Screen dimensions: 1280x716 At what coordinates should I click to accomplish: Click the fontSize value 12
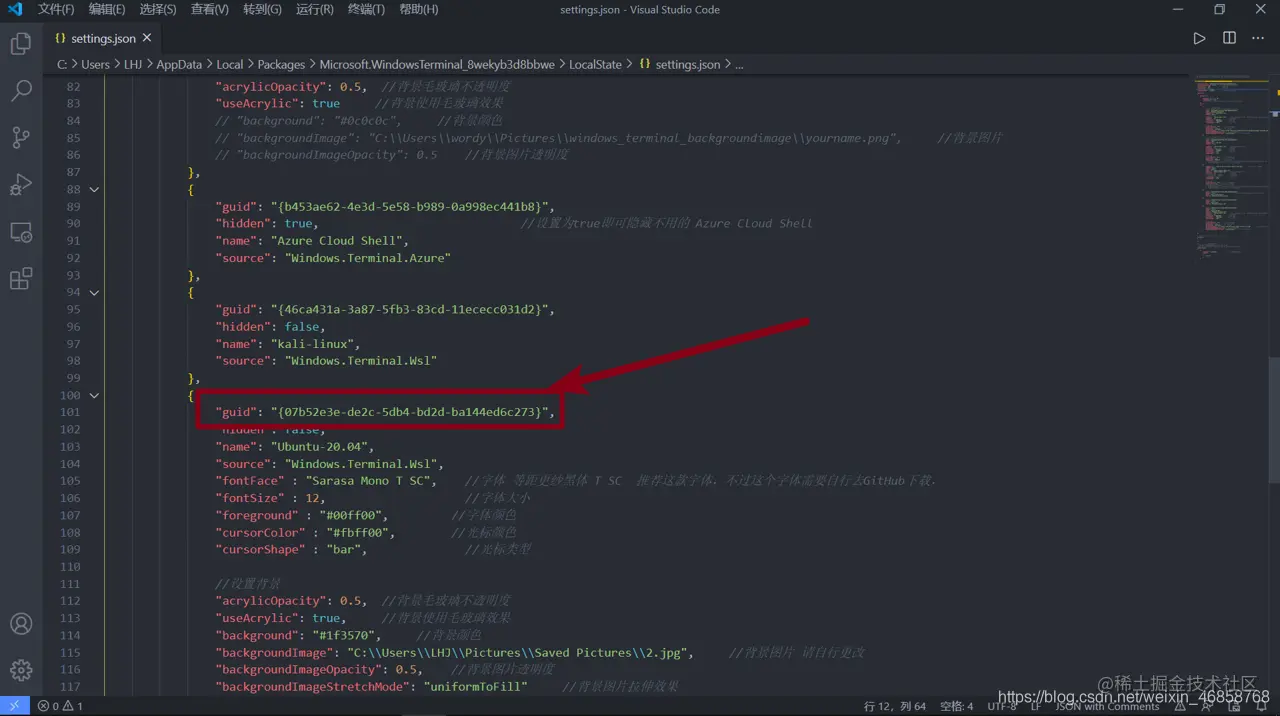coord(313,498)
